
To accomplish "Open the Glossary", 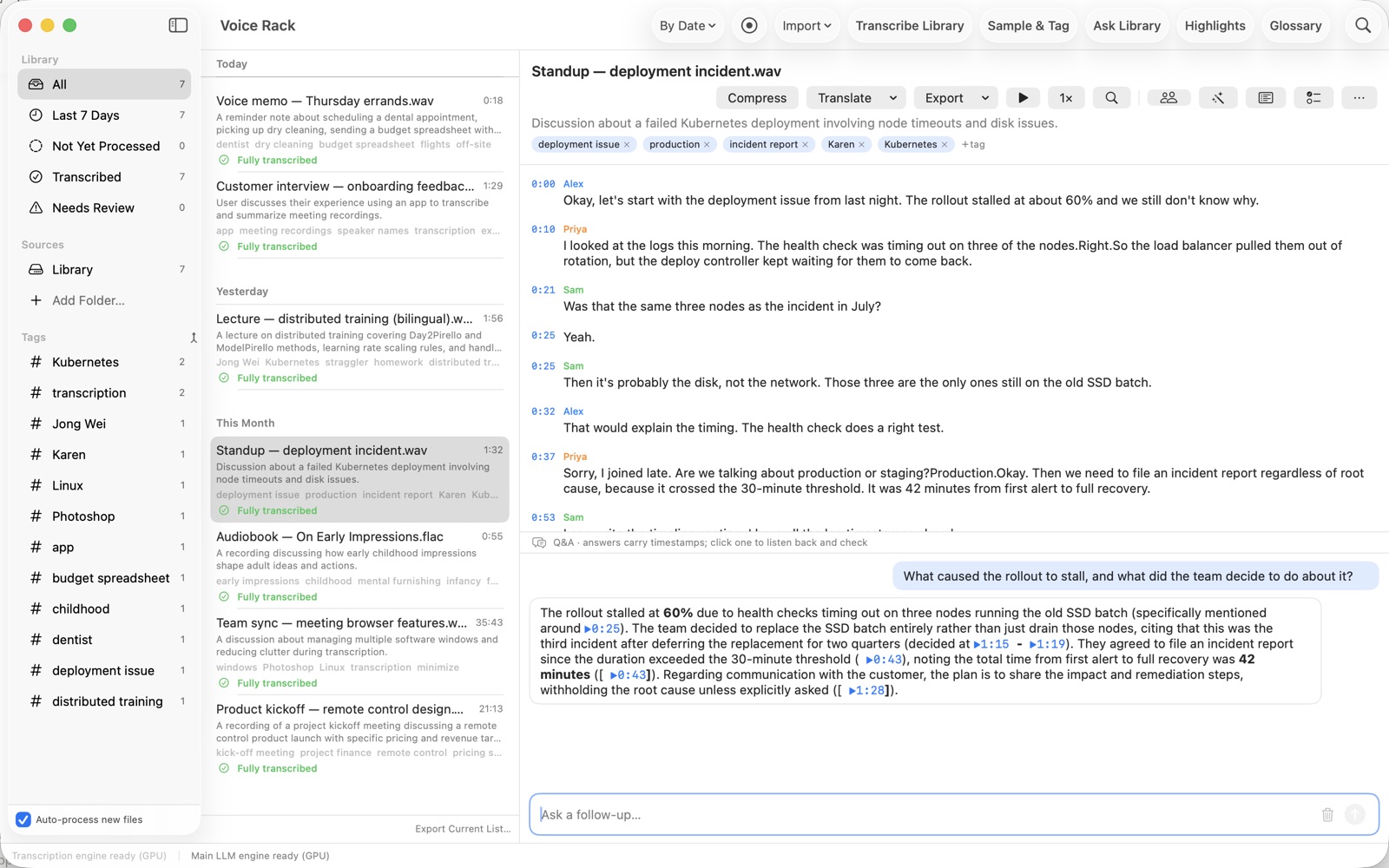I will [x=1295, y=26].
